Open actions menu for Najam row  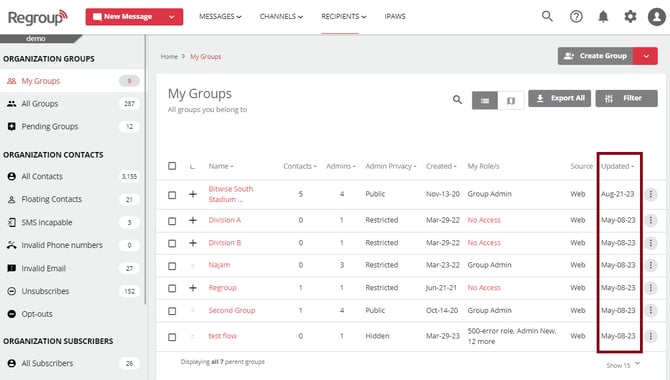(x=650, y=265)
